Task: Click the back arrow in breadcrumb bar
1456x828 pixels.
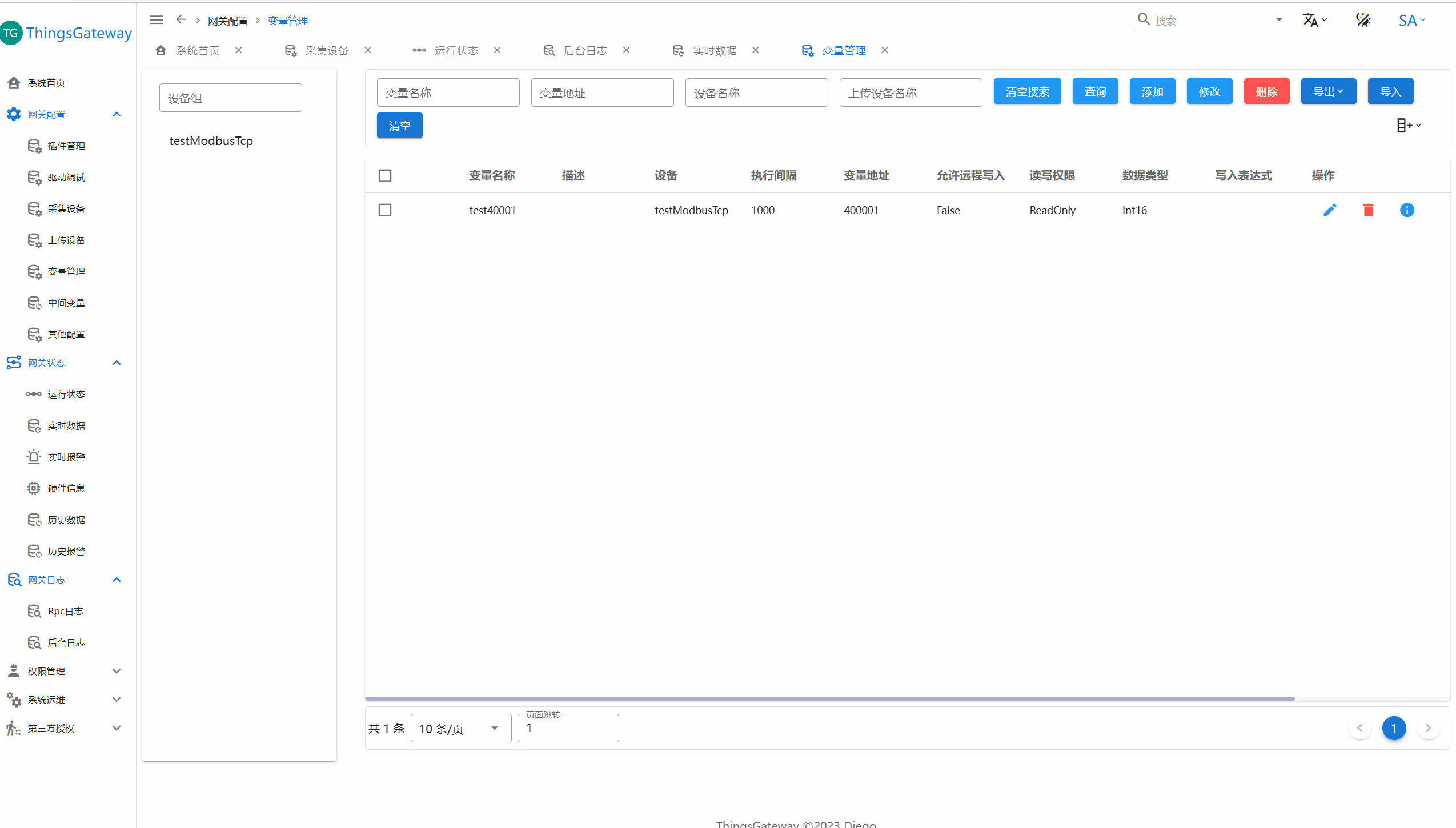Action: (181, 20)
